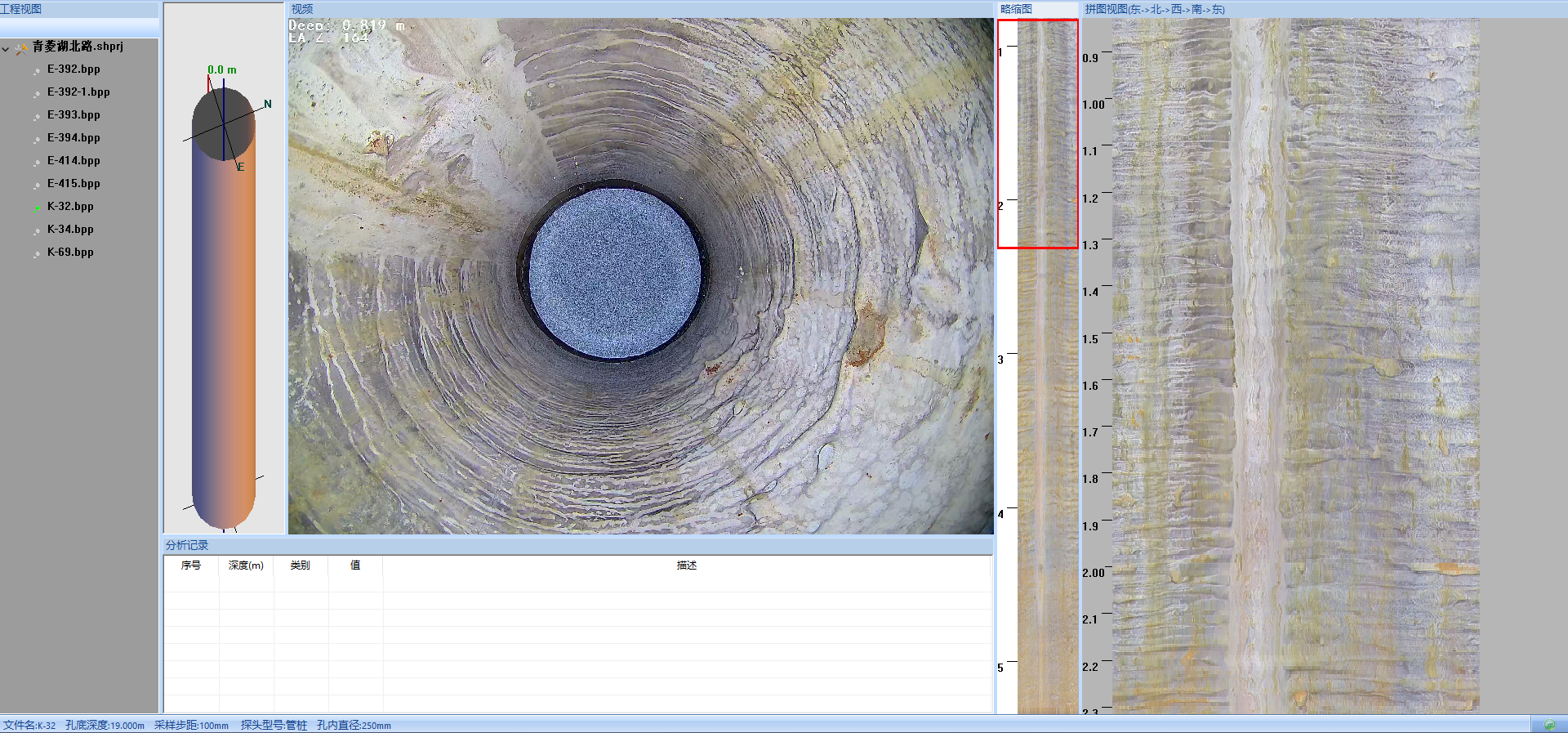
Task: Choose E-415.bpp from the project tree
Action: tap(73, 184)
